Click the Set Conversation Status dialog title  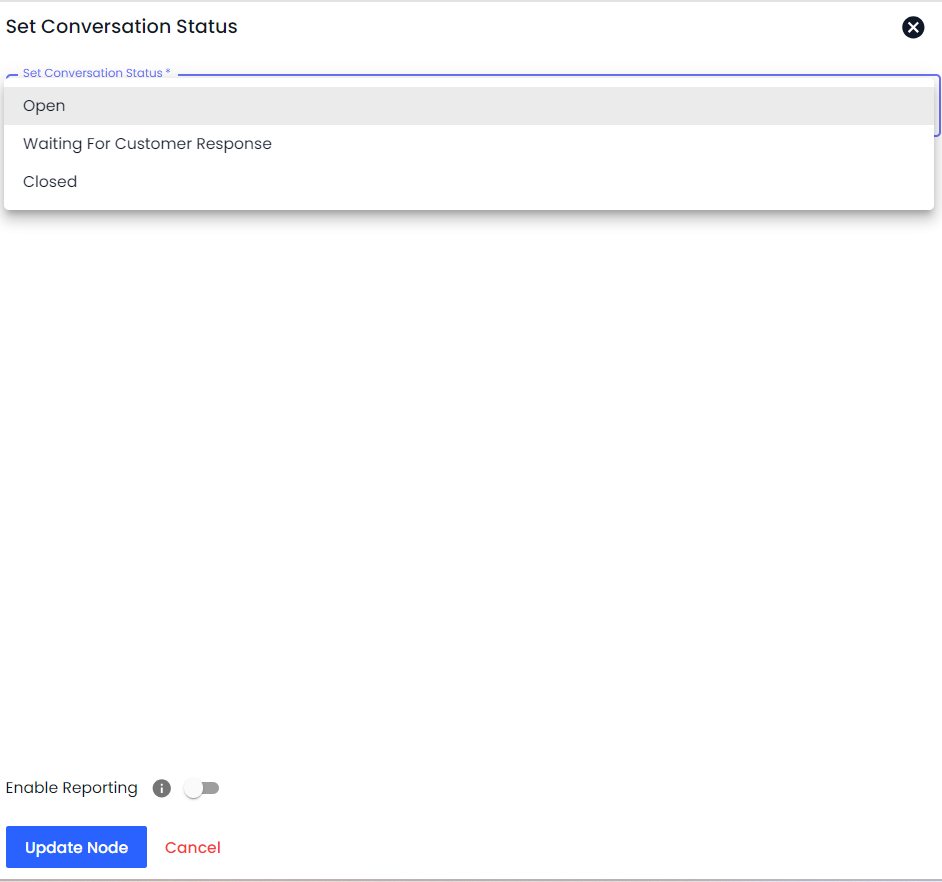122,27
